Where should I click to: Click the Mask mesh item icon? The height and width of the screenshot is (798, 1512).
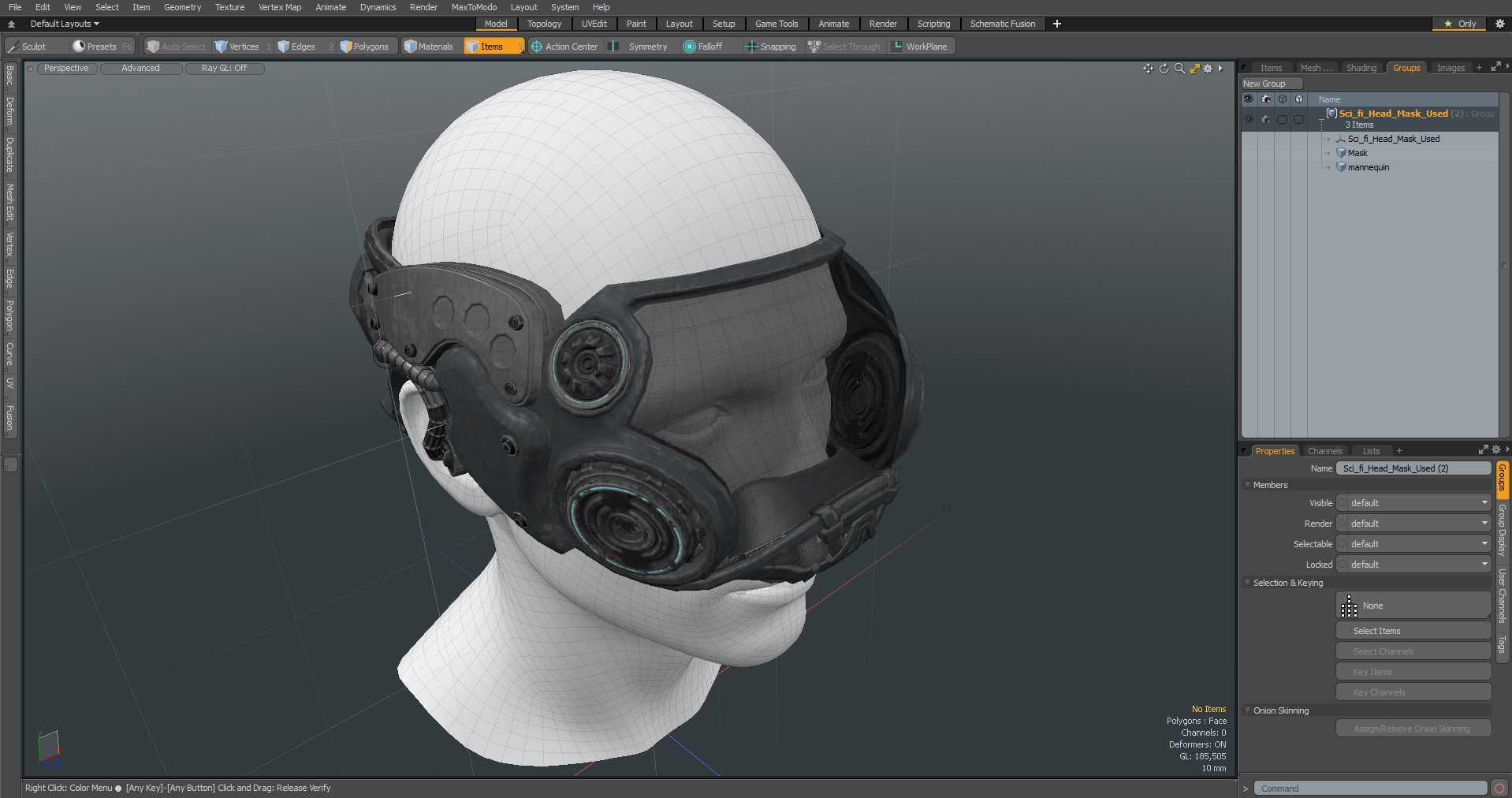click(x=1340, y=153)
